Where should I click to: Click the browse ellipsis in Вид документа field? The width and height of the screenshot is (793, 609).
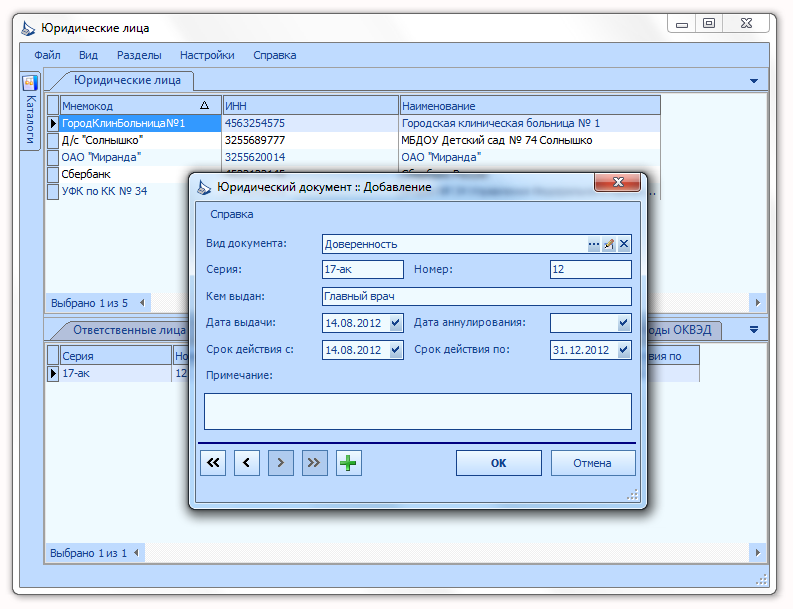coord(594,245)
